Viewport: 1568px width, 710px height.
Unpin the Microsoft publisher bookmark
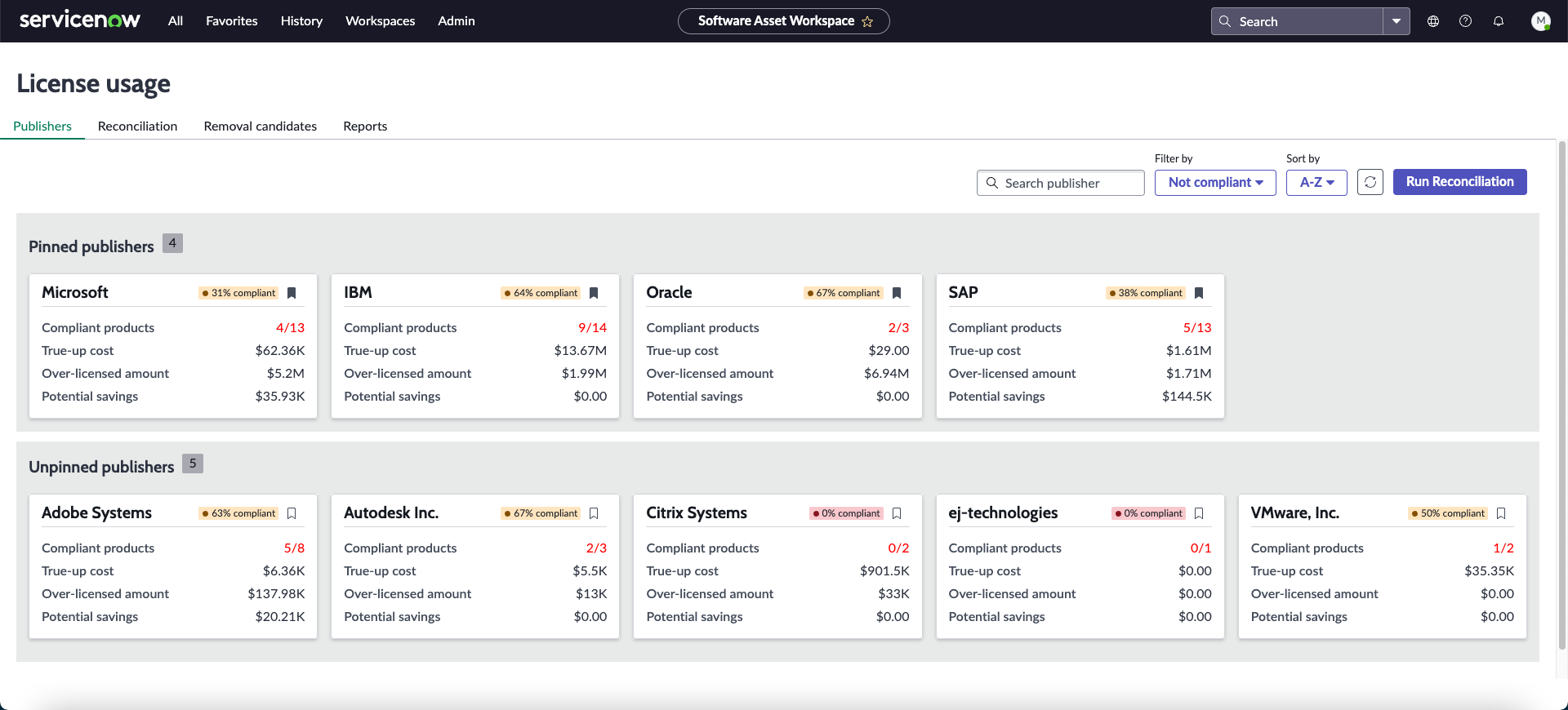[x=292, y=293]
